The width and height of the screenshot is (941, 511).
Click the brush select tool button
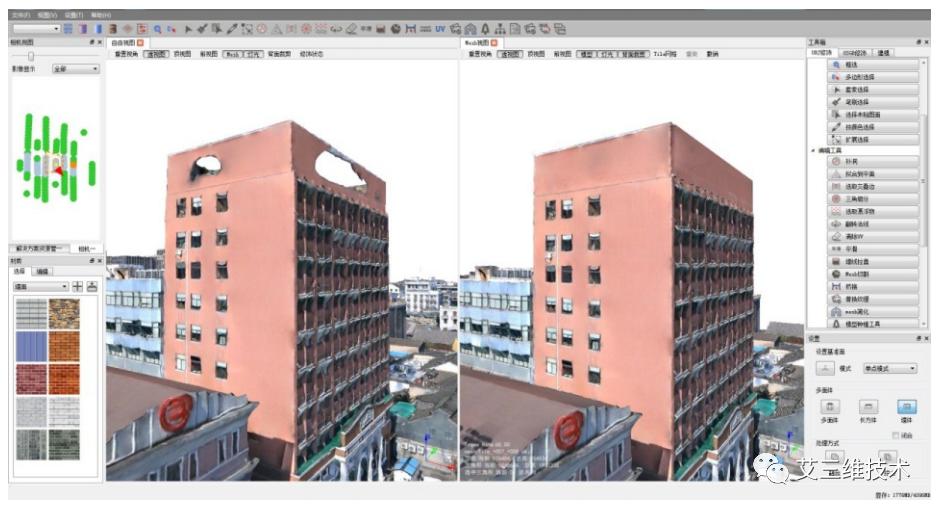873,102
